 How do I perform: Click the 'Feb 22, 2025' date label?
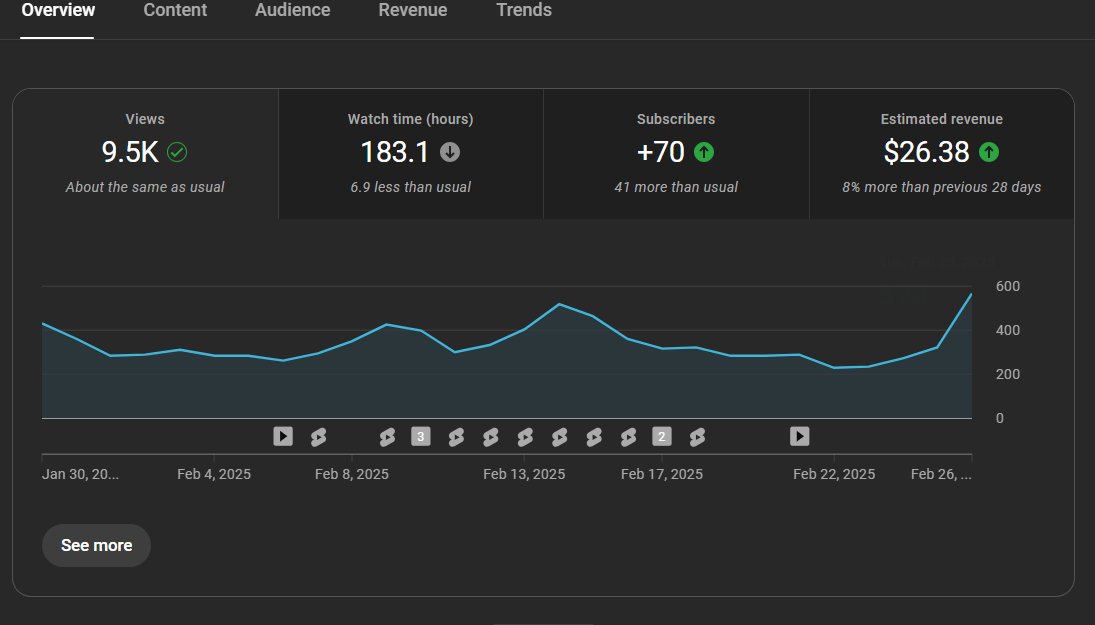pos(834,474)
